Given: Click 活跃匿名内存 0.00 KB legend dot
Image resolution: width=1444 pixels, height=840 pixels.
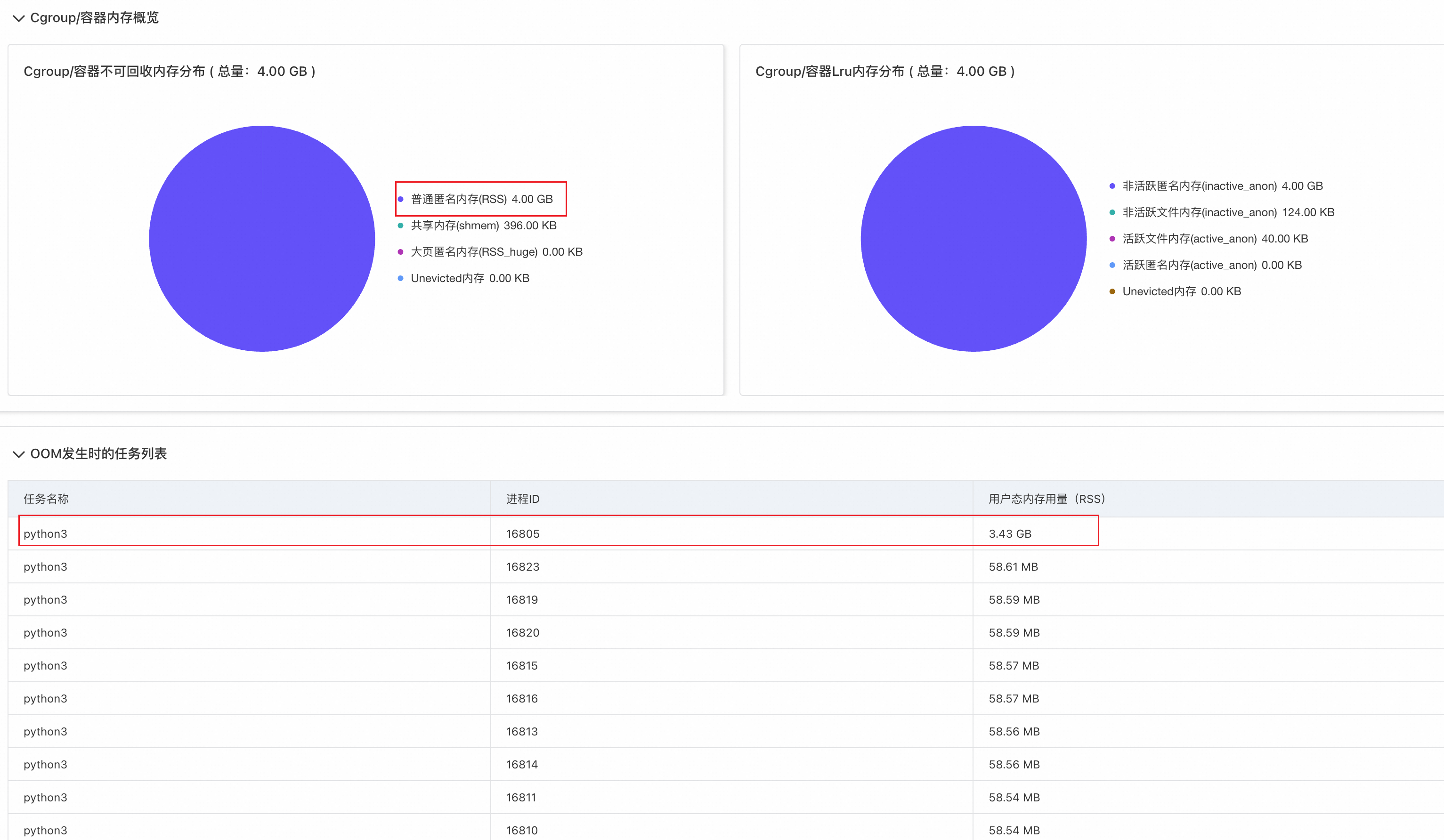Looking at the screenshot, I should (1112, 265).
